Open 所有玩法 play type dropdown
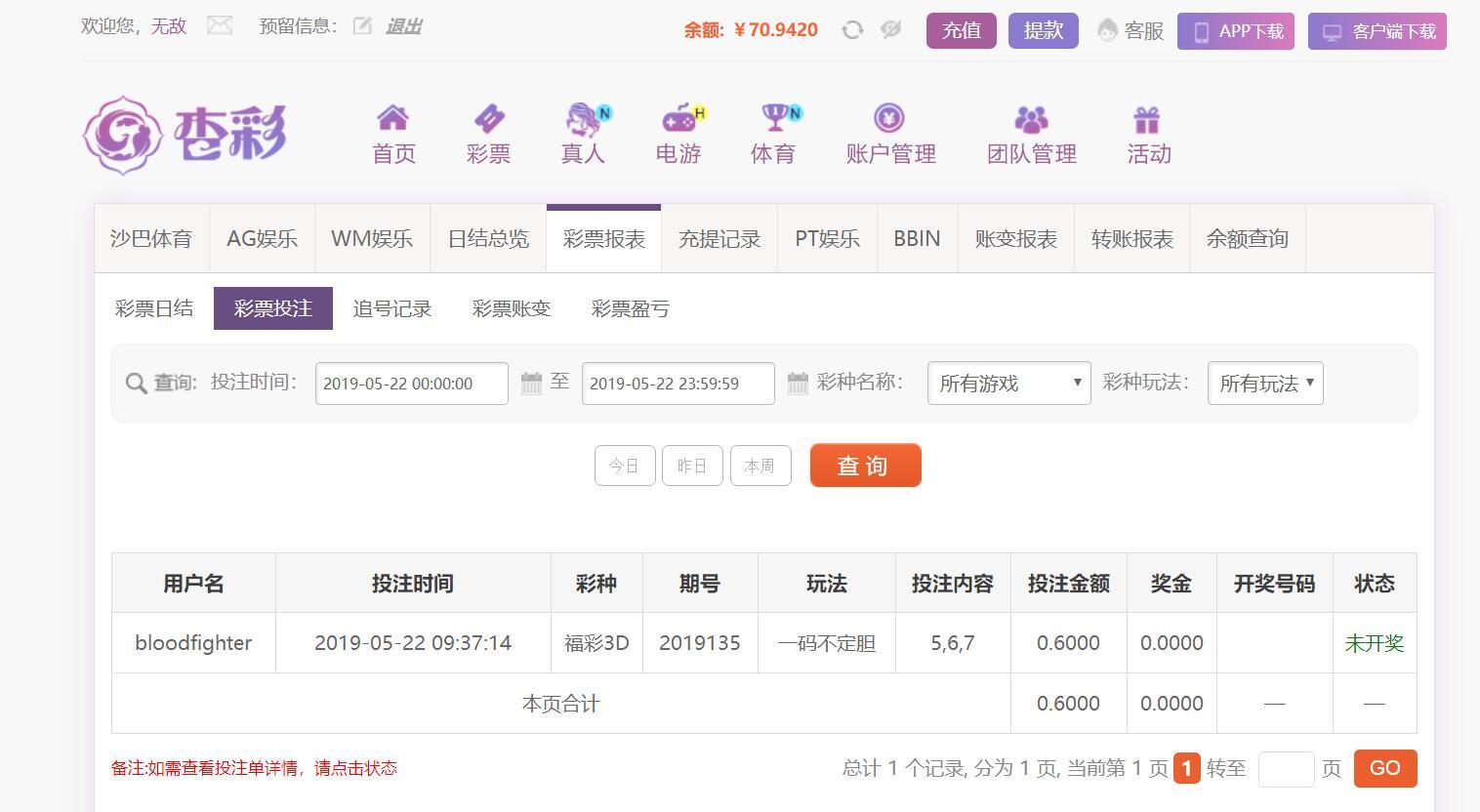This screenshot has width=1480, height=812. 1265,384
